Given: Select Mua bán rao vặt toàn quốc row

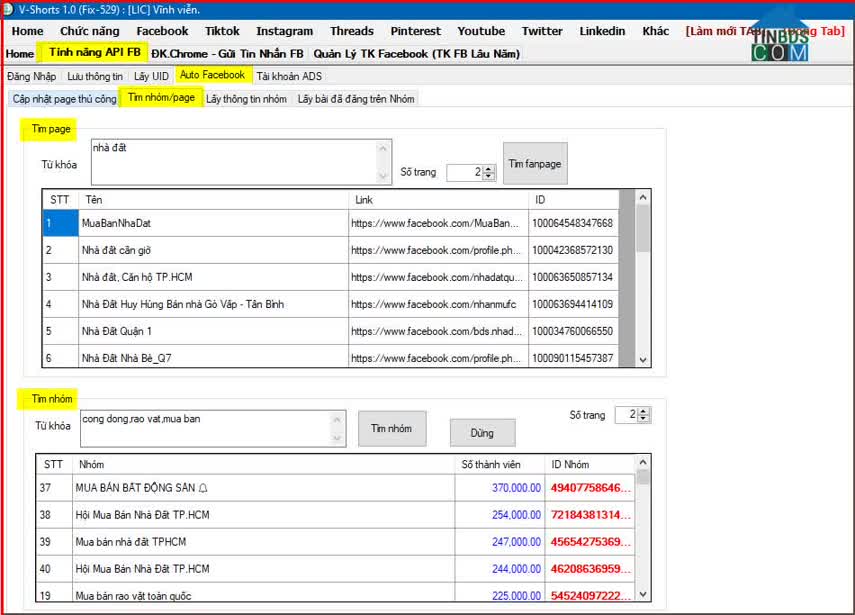Looking at the screenshot, I should (x=335, y=593).
